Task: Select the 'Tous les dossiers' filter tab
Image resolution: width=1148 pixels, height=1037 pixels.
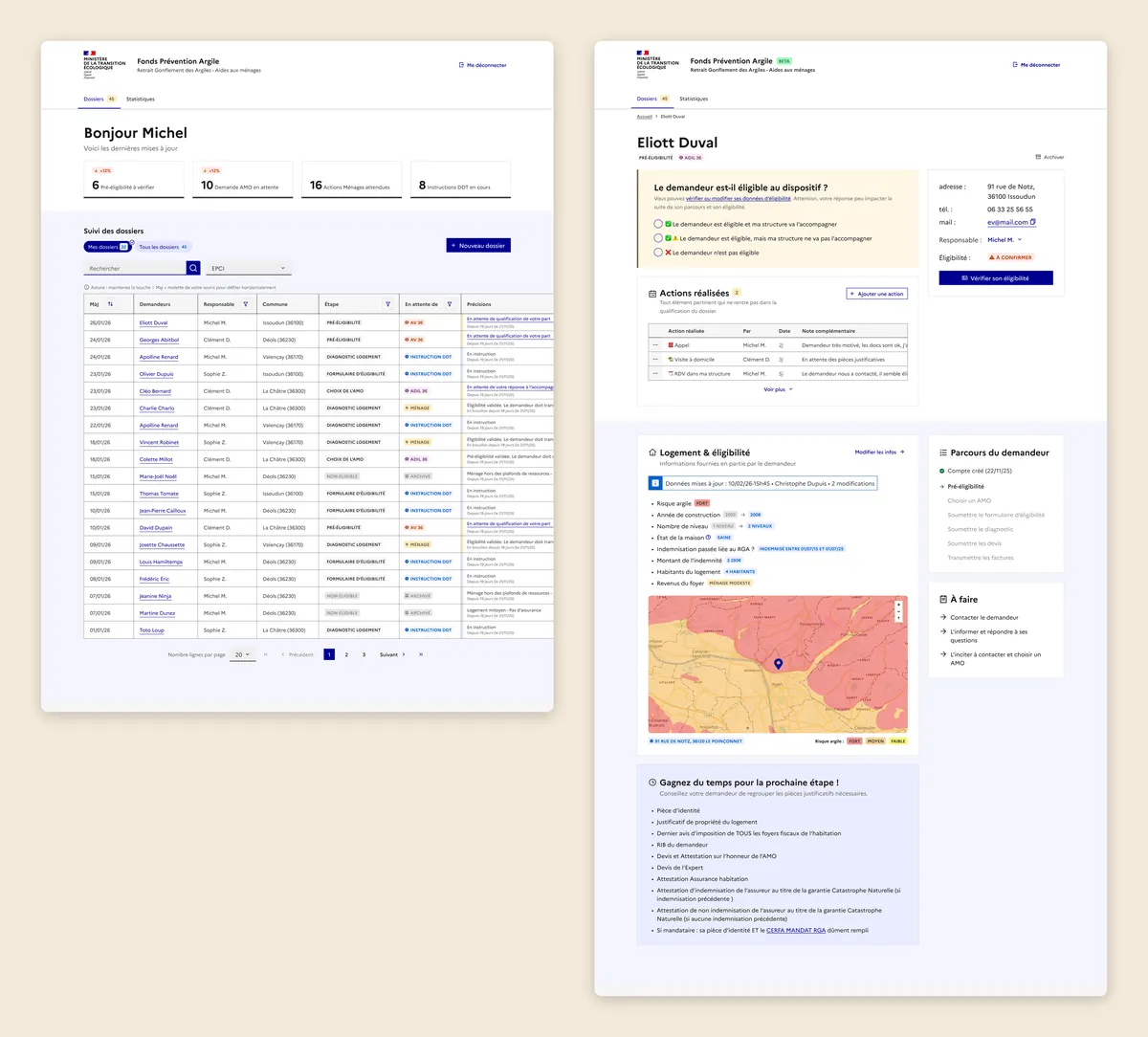Action: coord(164,247)
